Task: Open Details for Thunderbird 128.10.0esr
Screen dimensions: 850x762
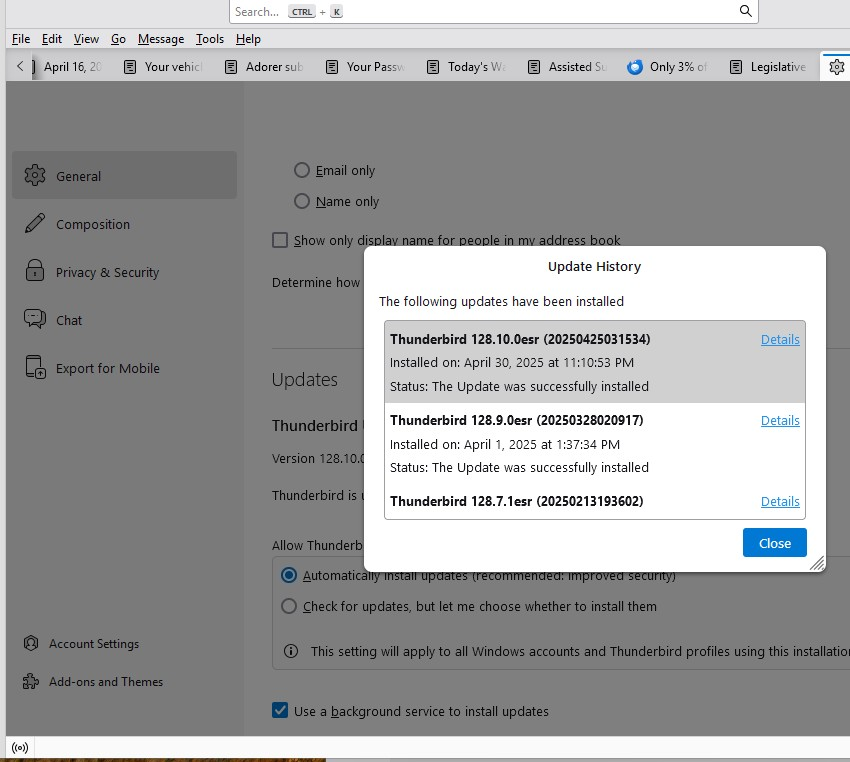Action: (780, 339)
